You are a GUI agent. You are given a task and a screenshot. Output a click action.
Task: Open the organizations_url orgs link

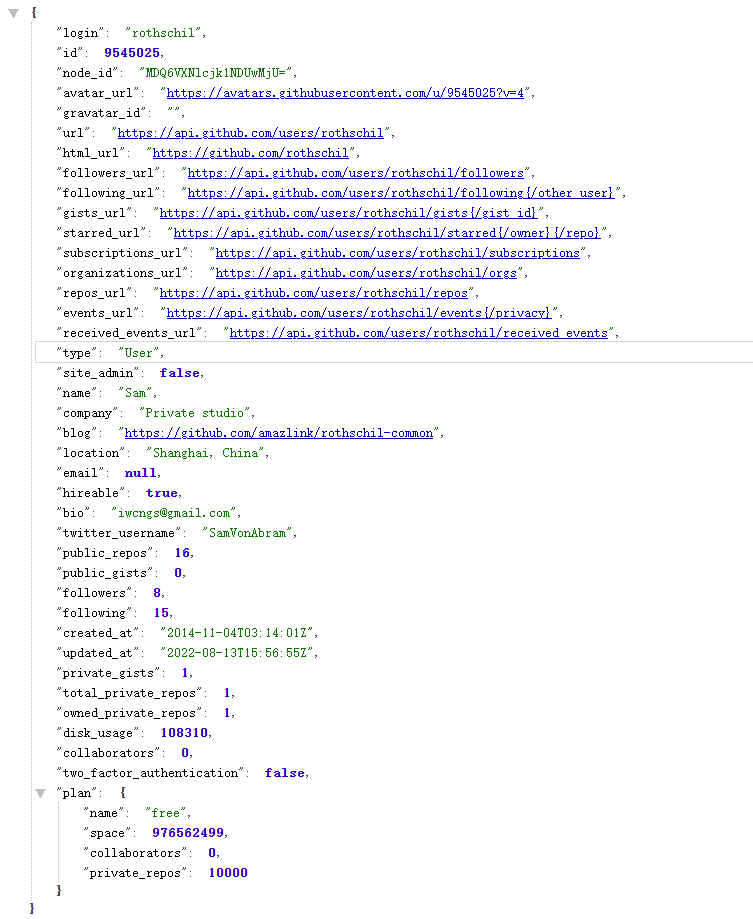366,273
